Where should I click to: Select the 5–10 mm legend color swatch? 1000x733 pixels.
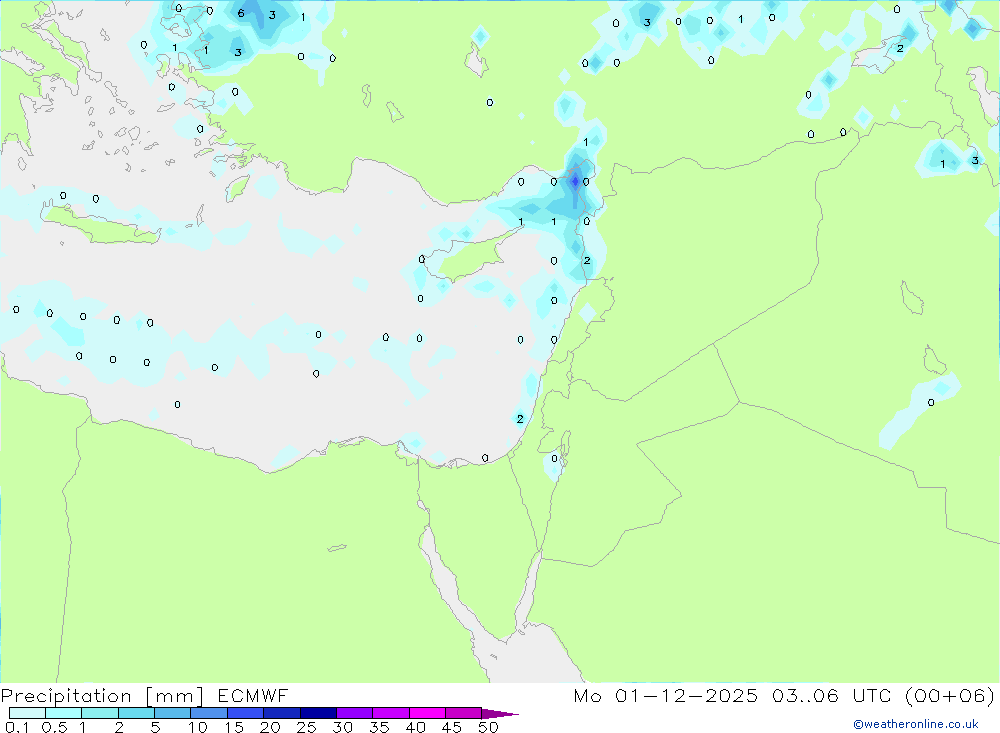pyautogui.click(x=172, y=713)
